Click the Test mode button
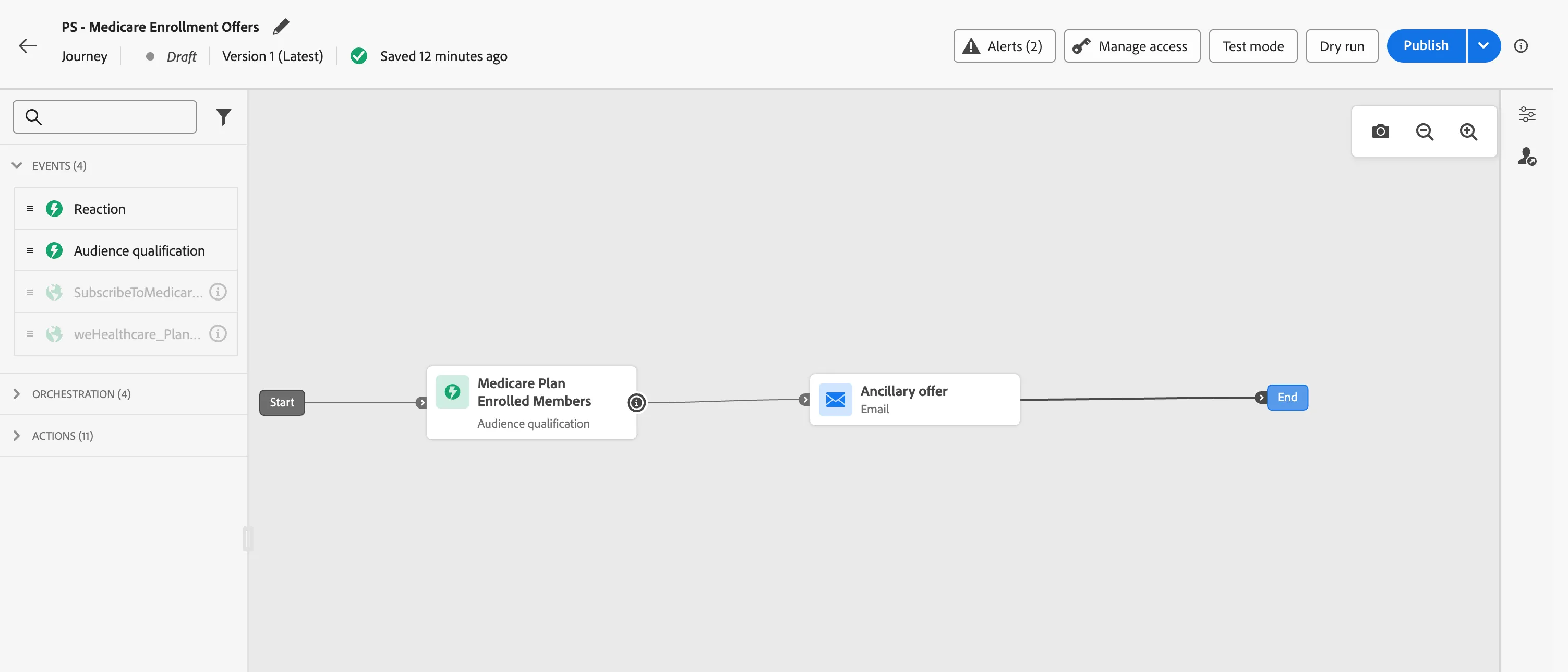This screenshot has width=1568, height=672. point(1253,46)
